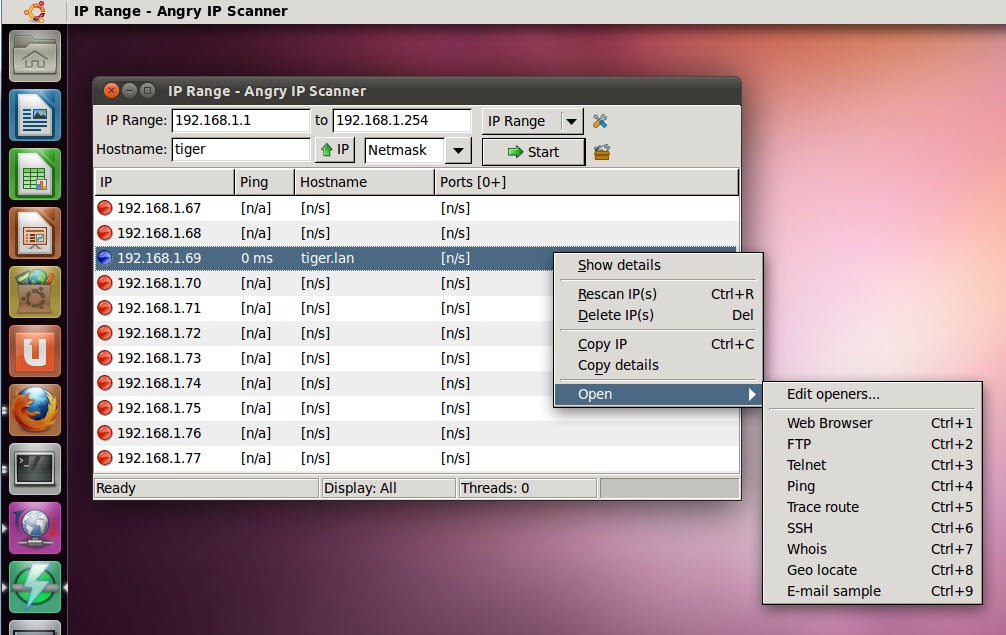Select row 192.168.1.72

point(324,333)
